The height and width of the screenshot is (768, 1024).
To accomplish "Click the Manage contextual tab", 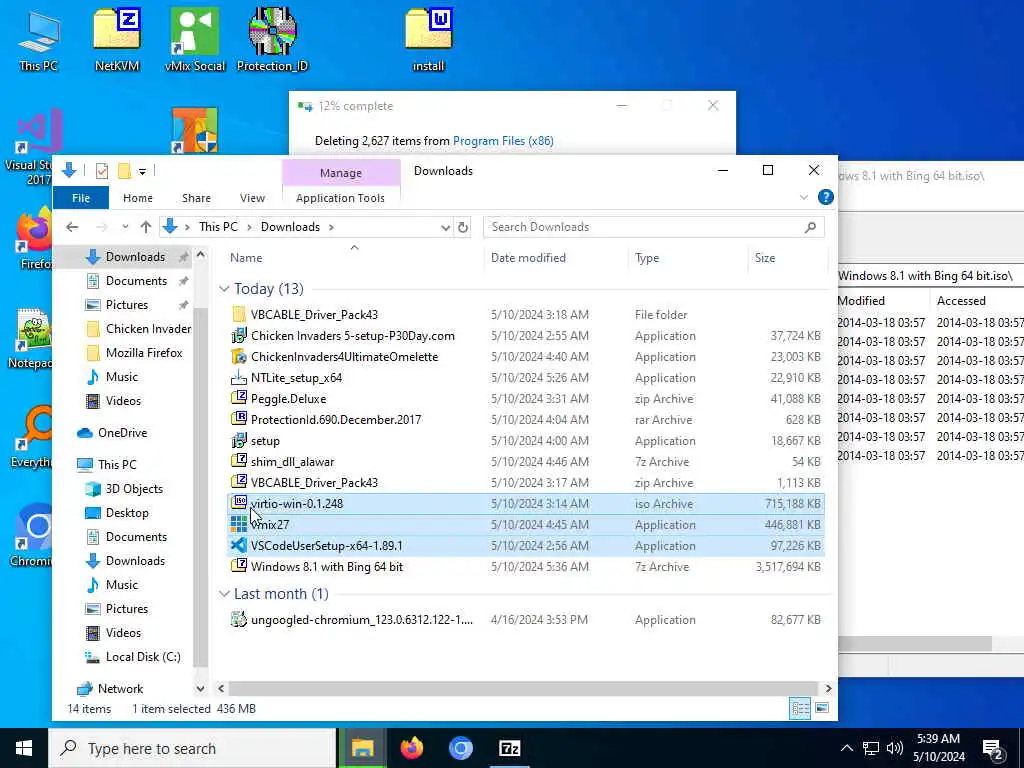I will (341, 173).
